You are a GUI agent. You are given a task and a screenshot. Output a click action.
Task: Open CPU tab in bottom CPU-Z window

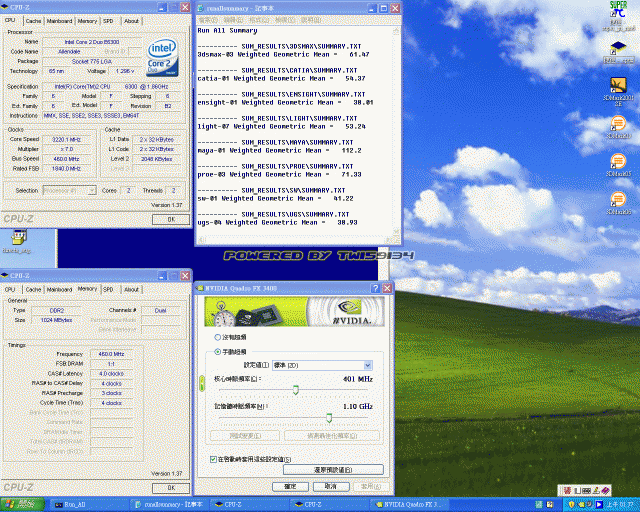(10, 289)
